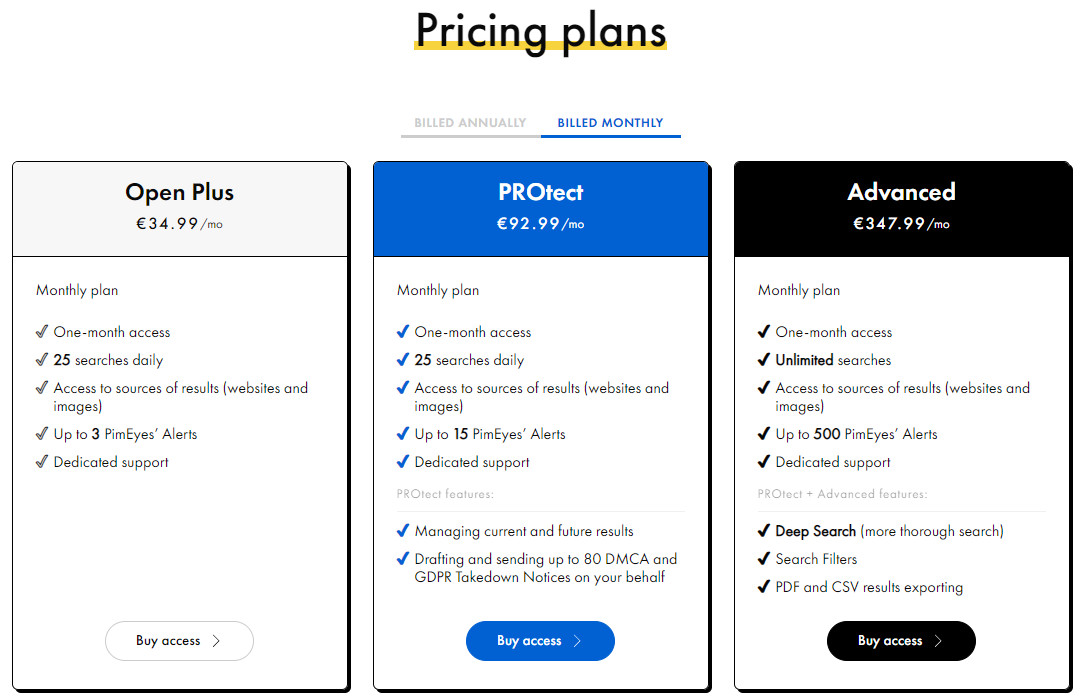Click checkmark beside Managing current and future results
1083x700 pixels.
pyautogui.click(x=403, y=531)
